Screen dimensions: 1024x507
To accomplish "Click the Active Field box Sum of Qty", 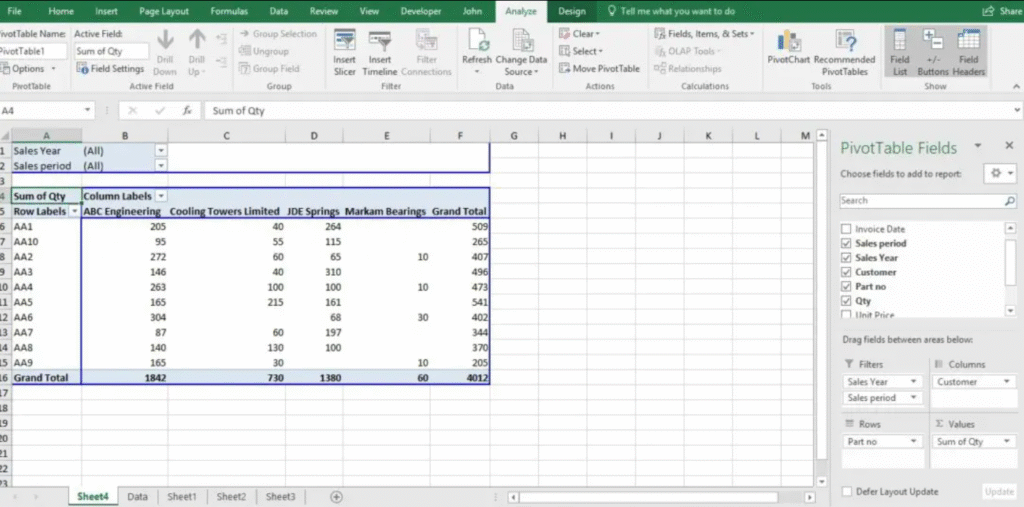I will click(x=111, y=51).
